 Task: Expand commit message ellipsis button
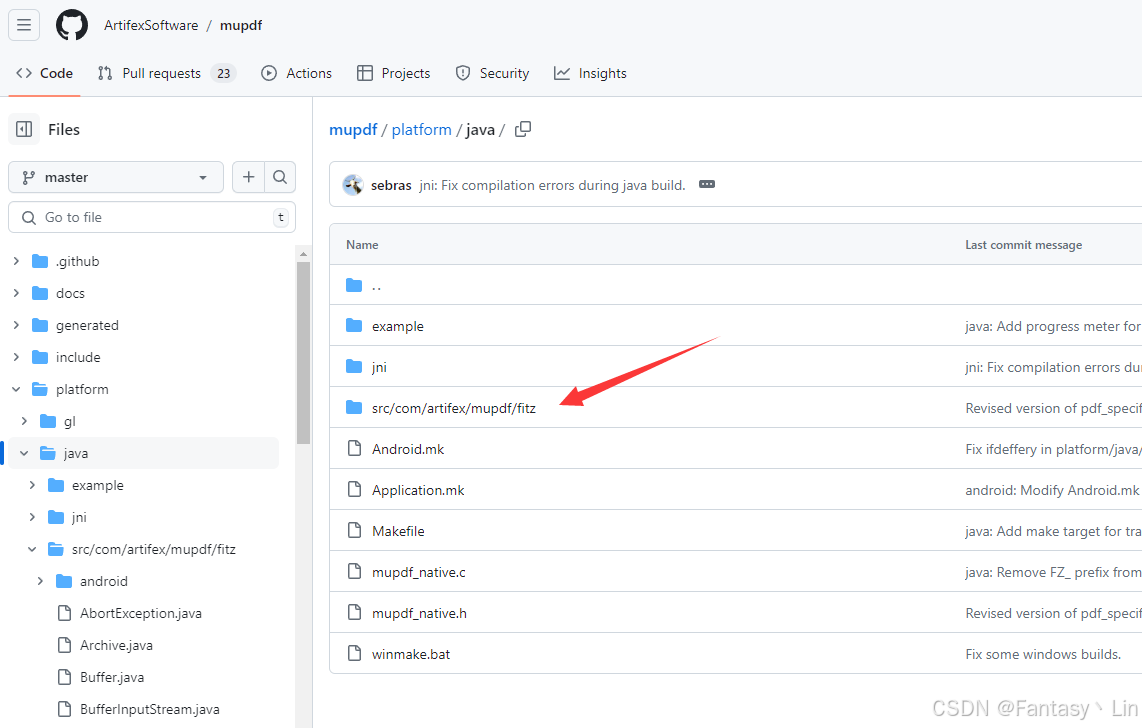706,184
